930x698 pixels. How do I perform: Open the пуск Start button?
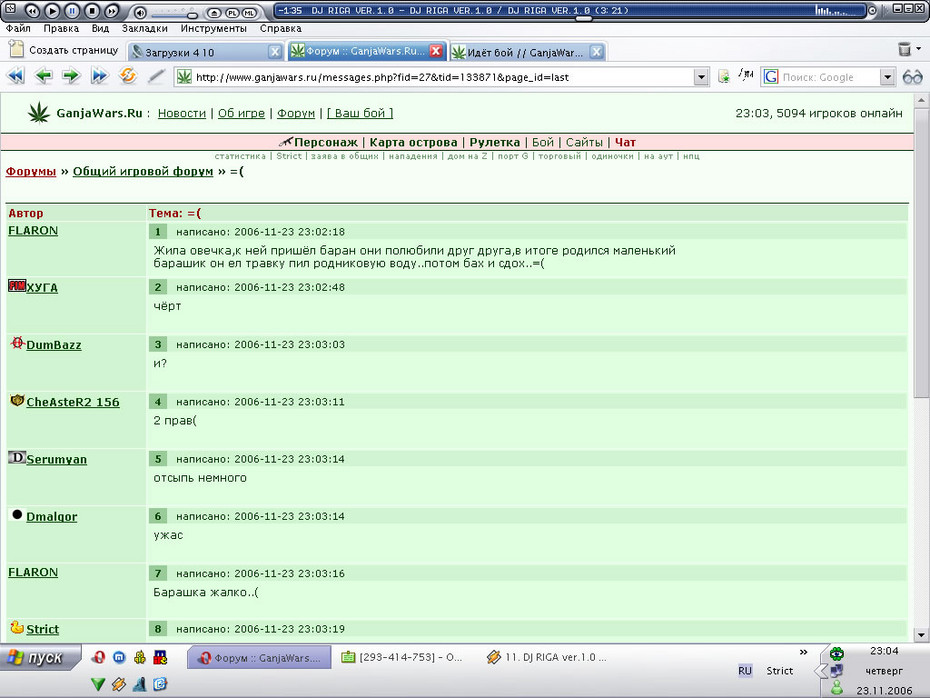[x=39, y=658]
